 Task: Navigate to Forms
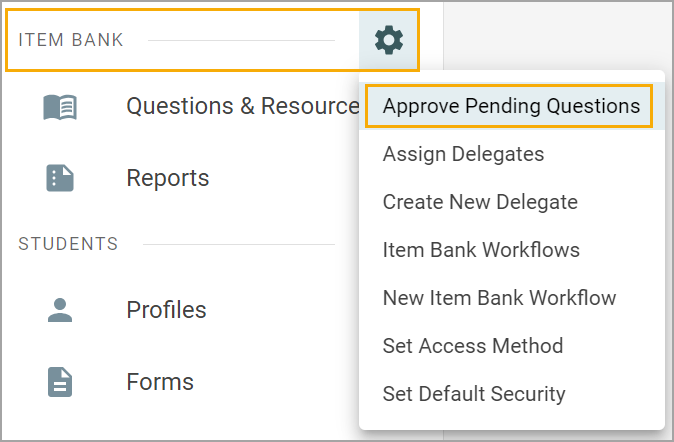[160, 382]
